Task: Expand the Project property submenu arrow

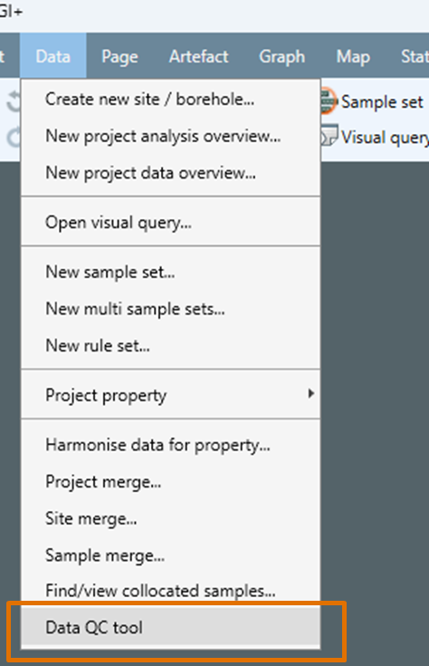Action: pyautogui.click(x=311, y=394)
